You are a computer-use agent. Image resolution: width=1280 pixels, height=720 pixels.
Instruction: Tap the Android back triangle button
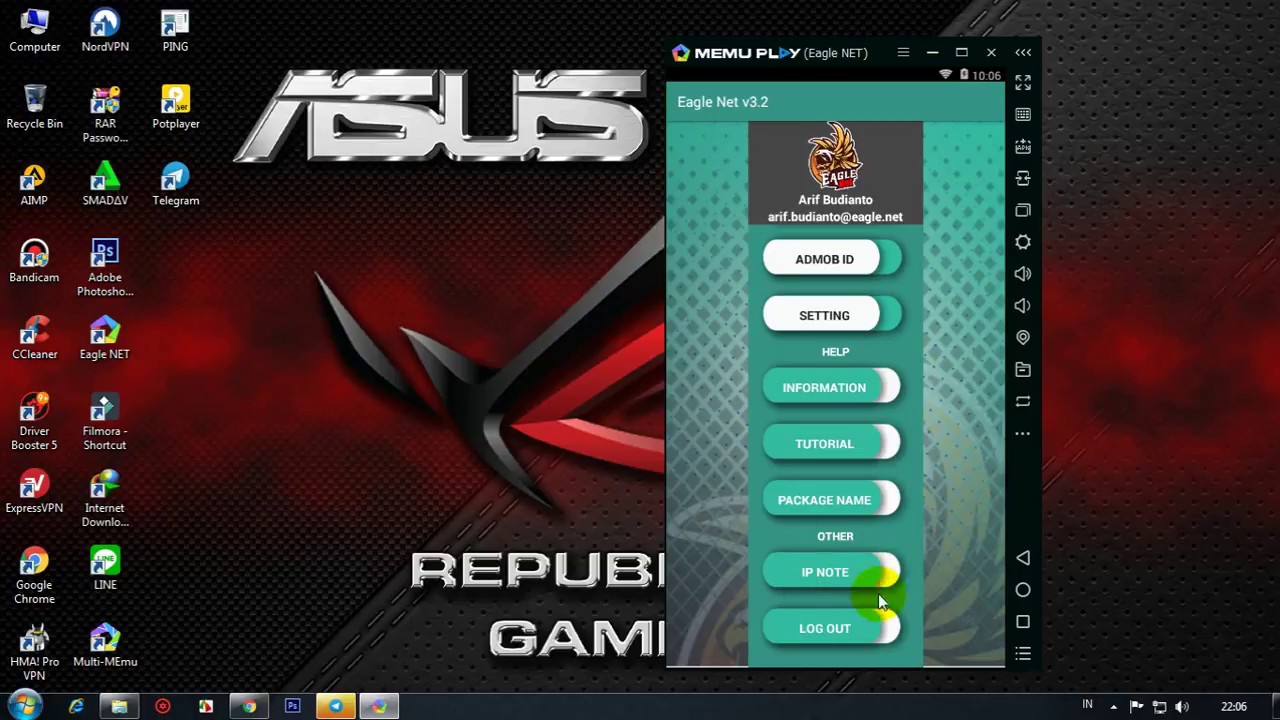[x=1023, y=558]
